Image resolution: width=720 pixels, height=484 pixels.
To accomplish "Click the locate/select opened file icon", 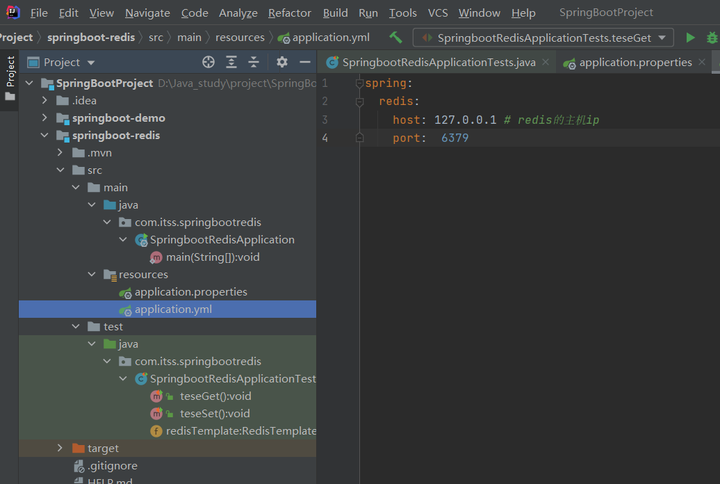I will pyautogui.click(x=208, y=62).
